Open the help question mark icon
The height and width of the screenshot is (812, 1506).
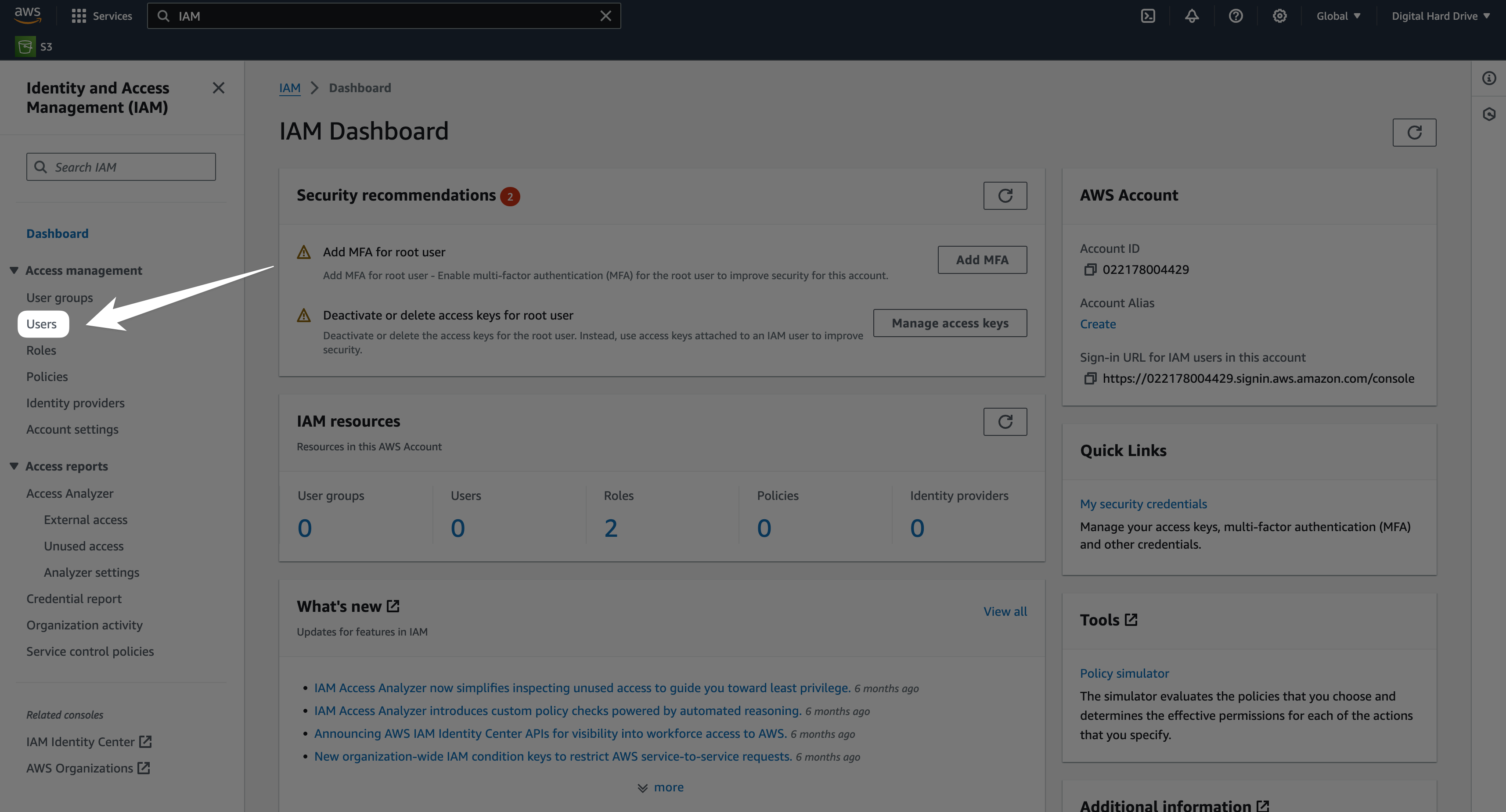coord(1236,16)
